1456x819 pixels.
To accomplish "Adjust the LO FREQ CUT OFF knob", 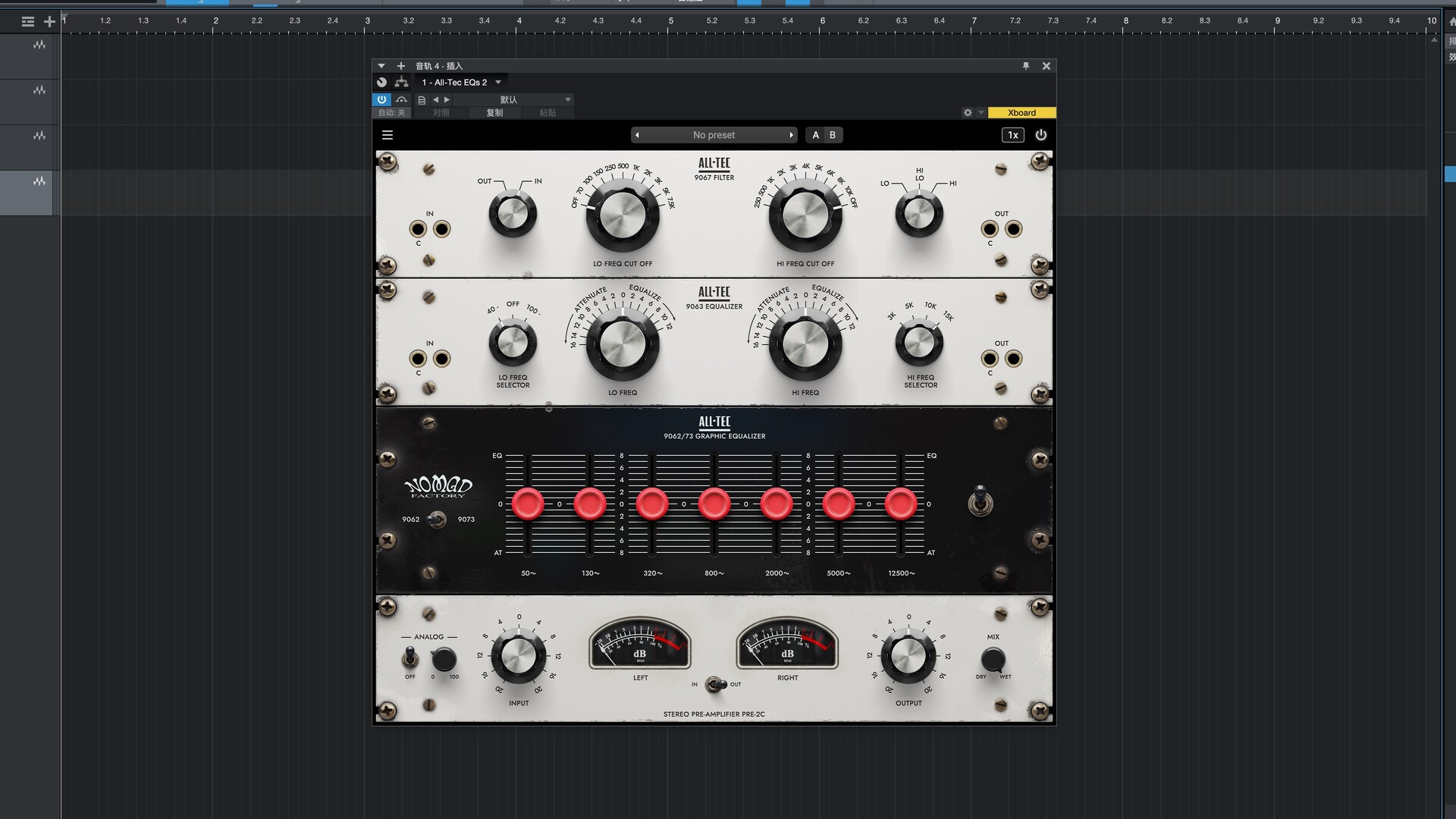I will click(623, 215).
